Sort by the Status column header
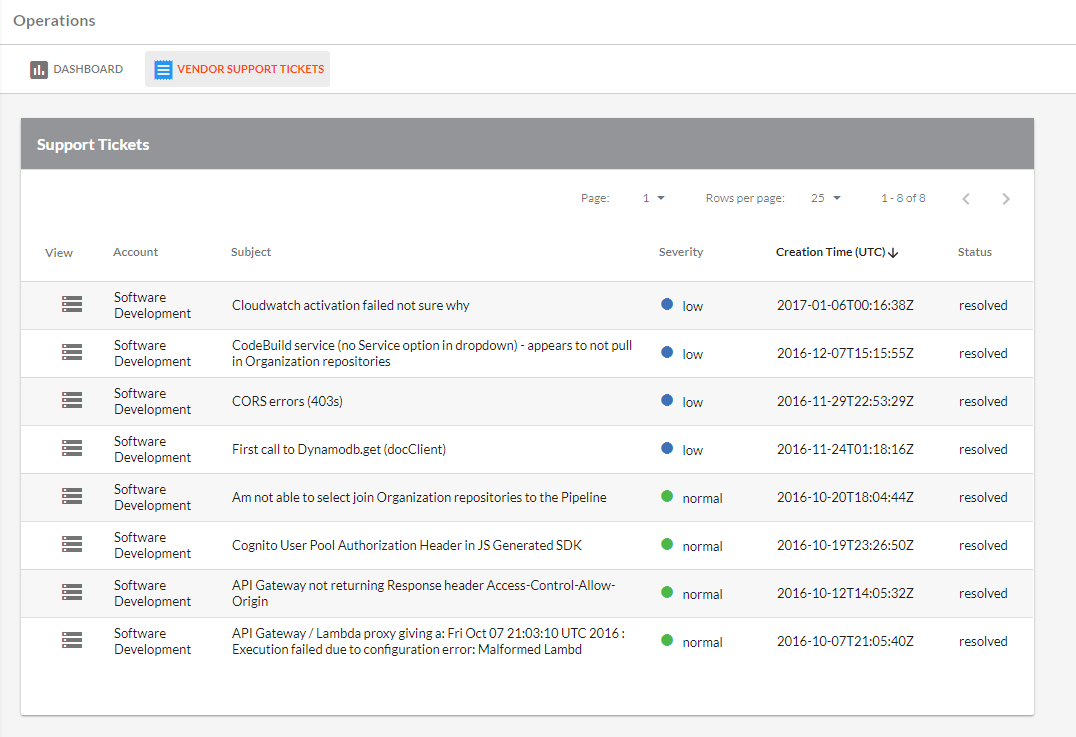The image size is (1076, 737). tap(974, 252)
